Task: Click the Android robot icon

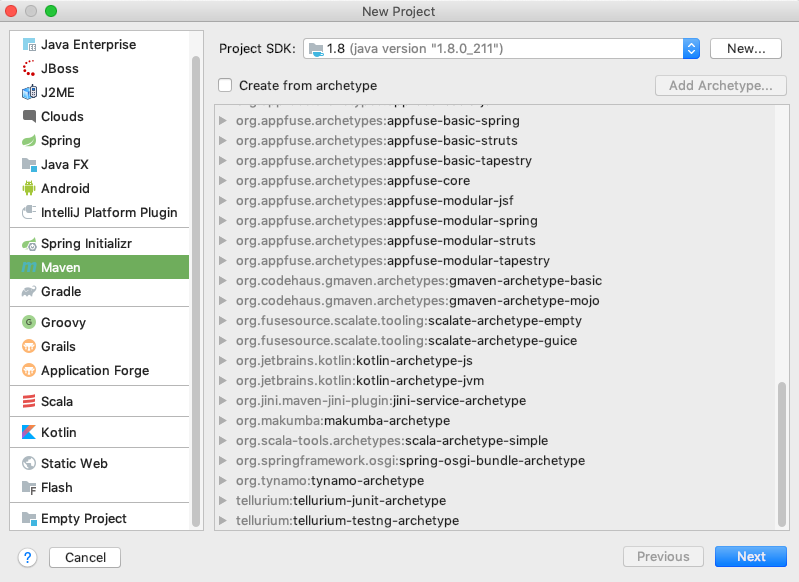Action: tap(28, 189)
